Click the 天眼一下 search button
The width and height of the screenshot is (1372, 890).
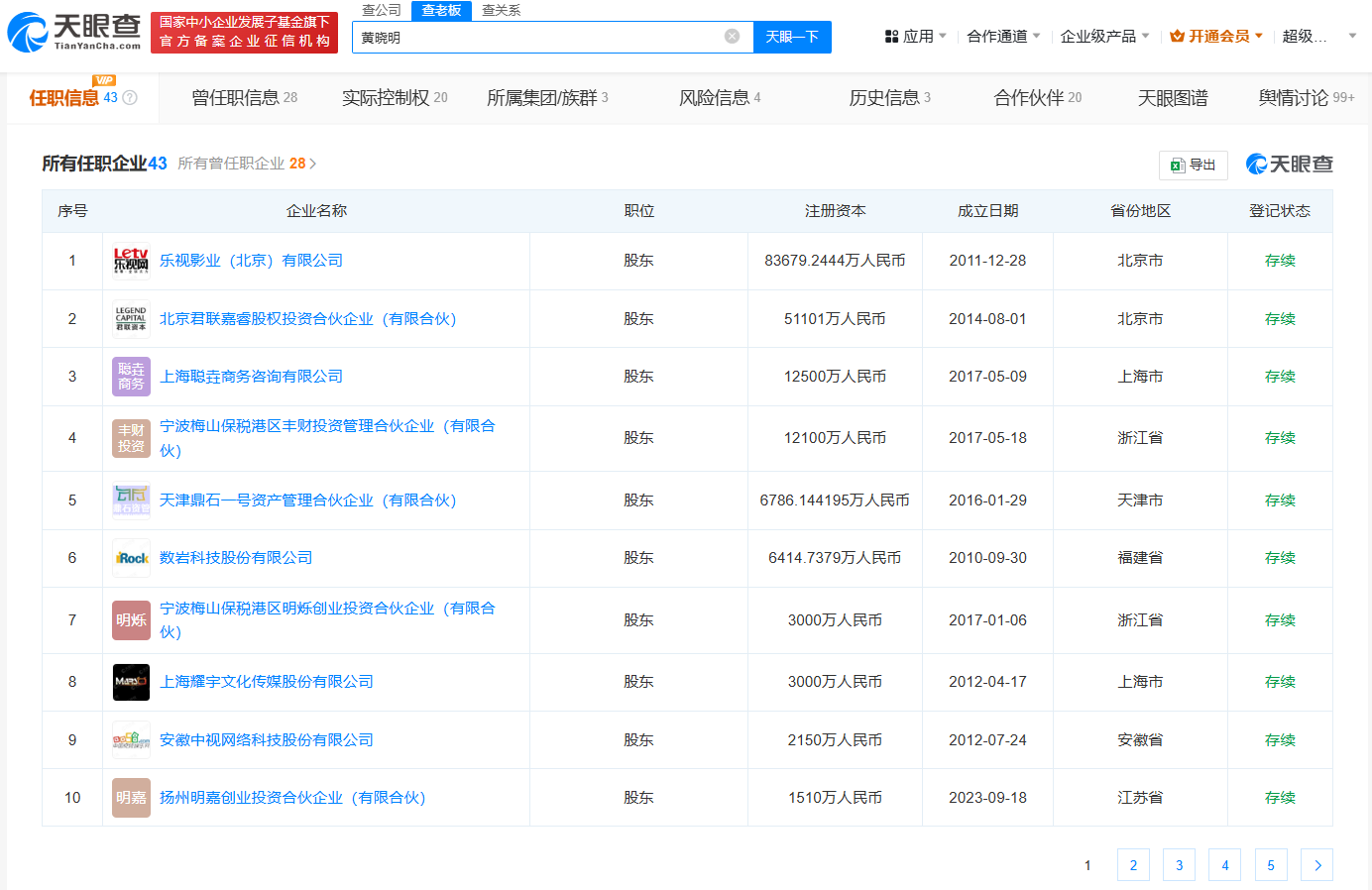click(x=792, y=37)
